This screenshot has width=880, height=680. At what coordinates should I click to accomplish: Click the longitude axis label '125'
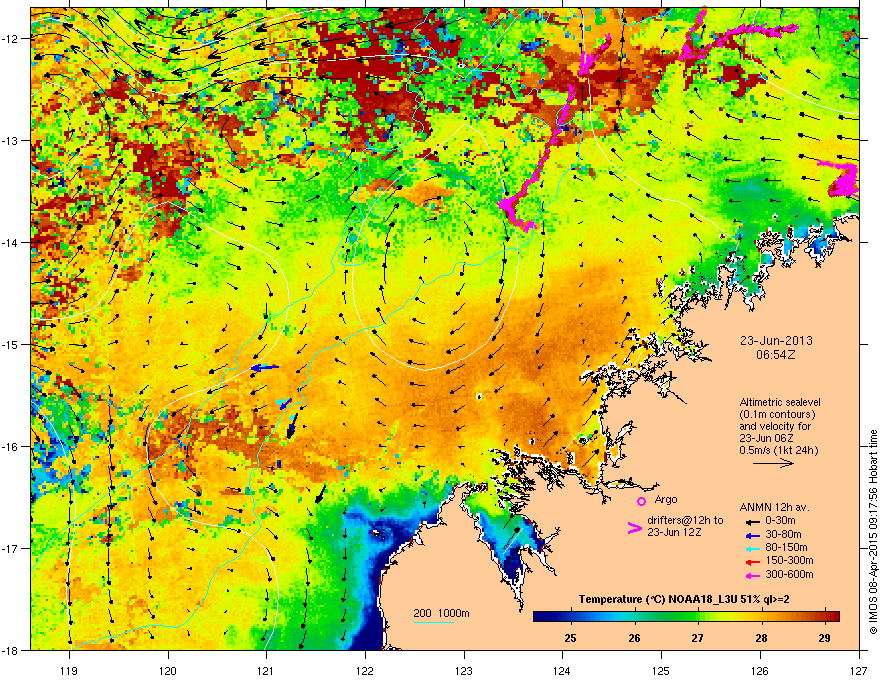tap(661, 670)
